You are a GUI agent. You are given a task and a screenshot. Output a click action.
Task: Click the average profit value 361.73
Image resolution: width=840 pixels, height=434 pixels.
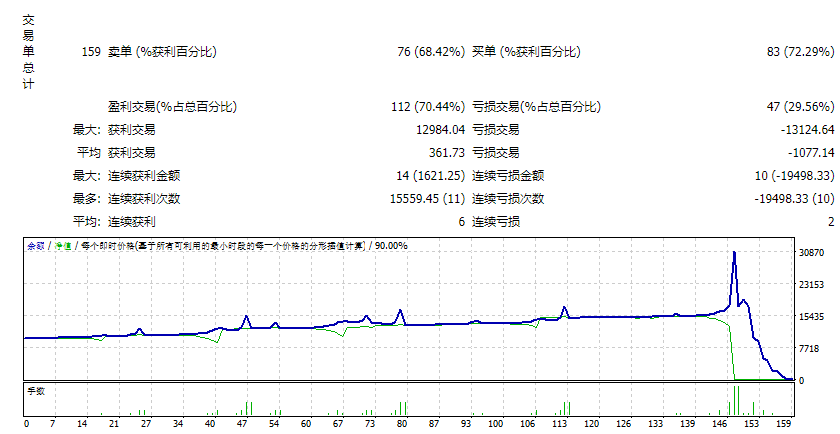447,153
